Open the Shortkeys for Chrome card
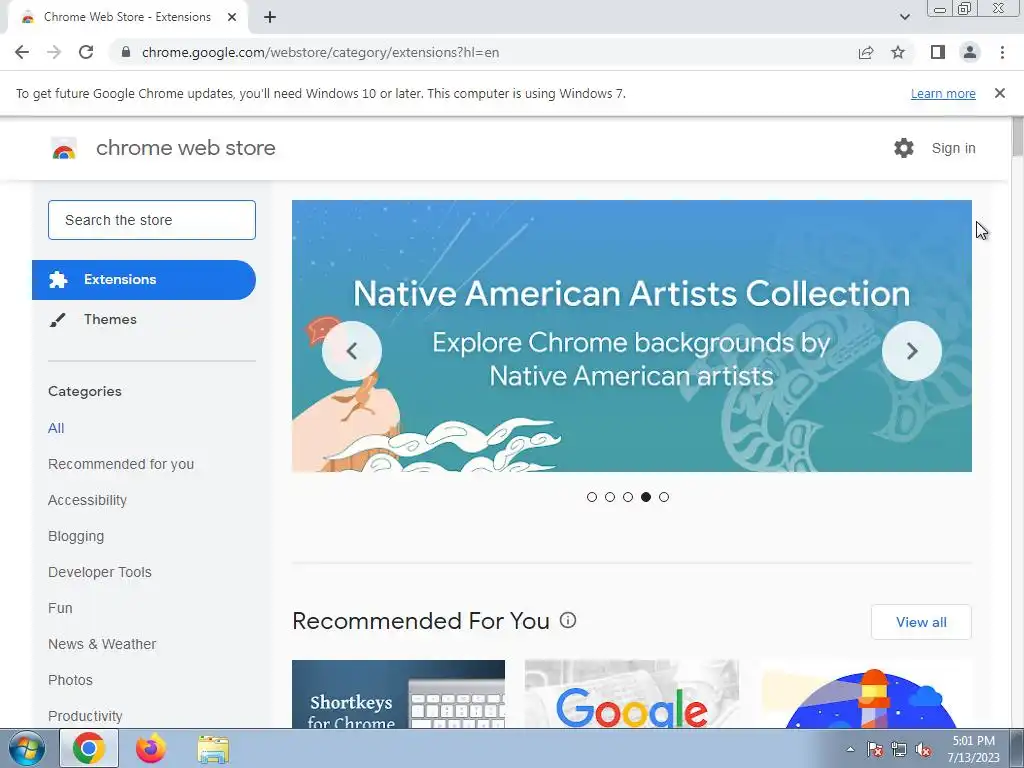Screen dimensions: 1024x768 (x=398, y=694)
